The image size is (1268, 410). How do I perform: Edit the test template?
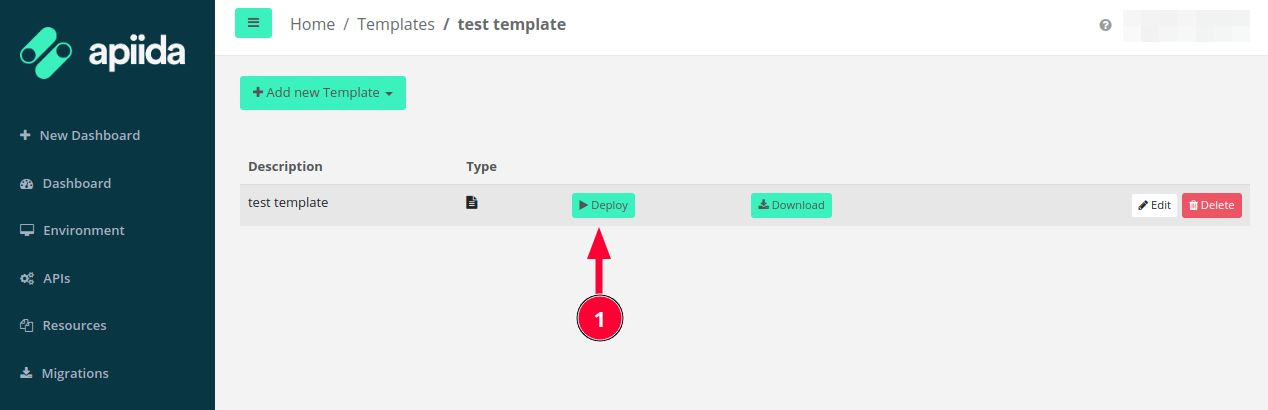tap(1154, 205)
